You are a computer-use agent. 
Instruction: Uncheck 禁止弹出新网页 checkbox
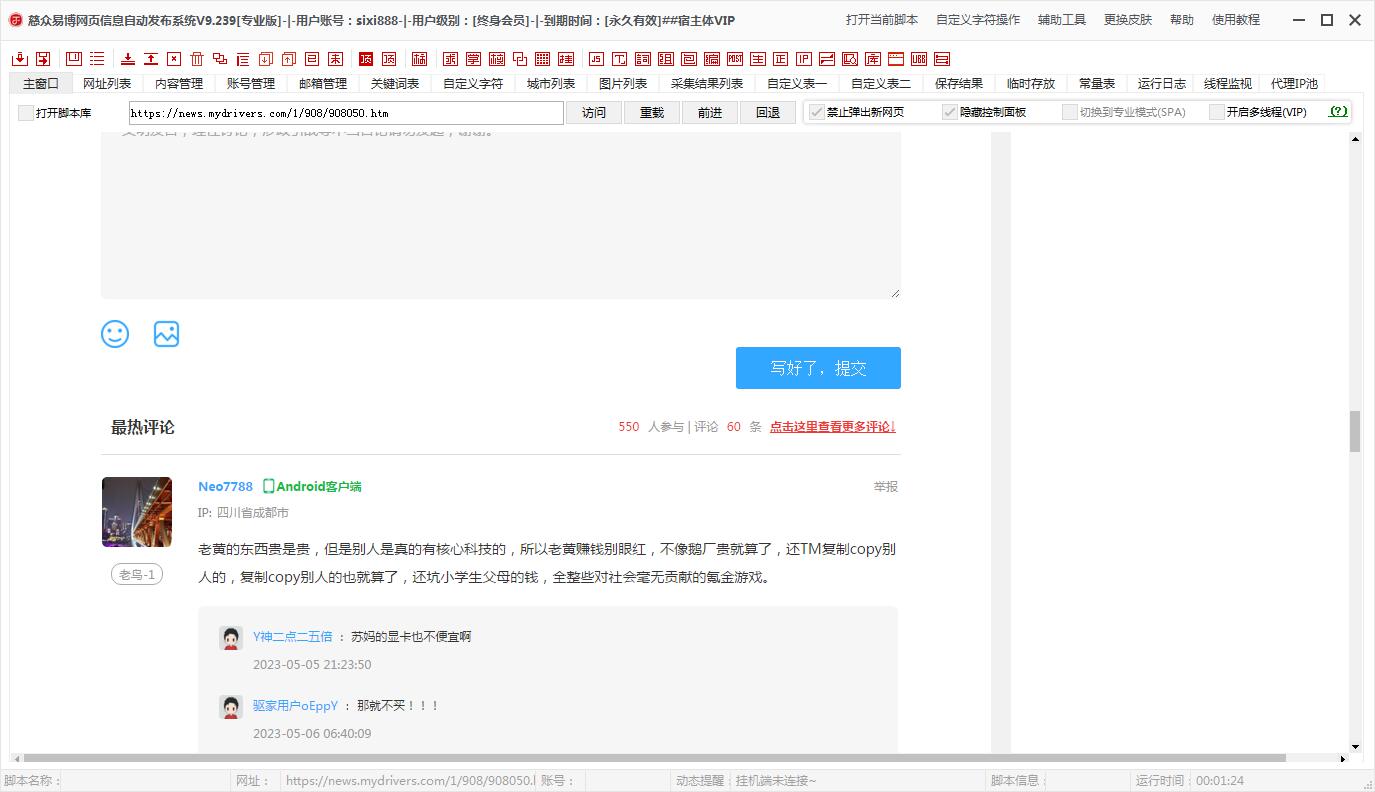pyautogui.click(x=817, y=112)
